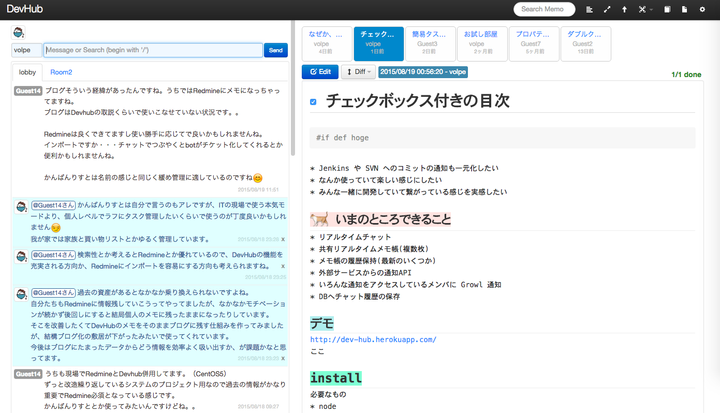Open the 'なぜか、...' memo tab

(327, 44)
